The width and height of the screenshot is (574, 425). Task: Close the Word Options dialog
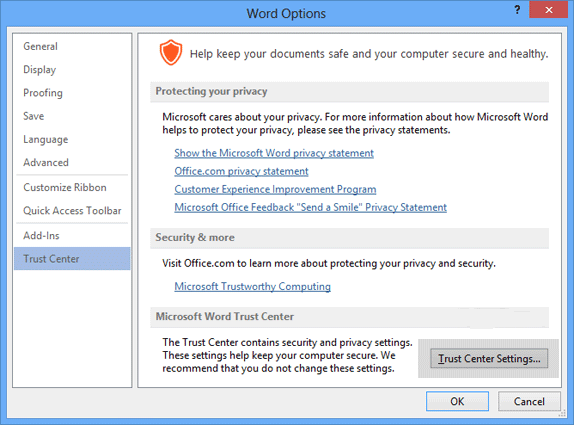pos(548,10)
